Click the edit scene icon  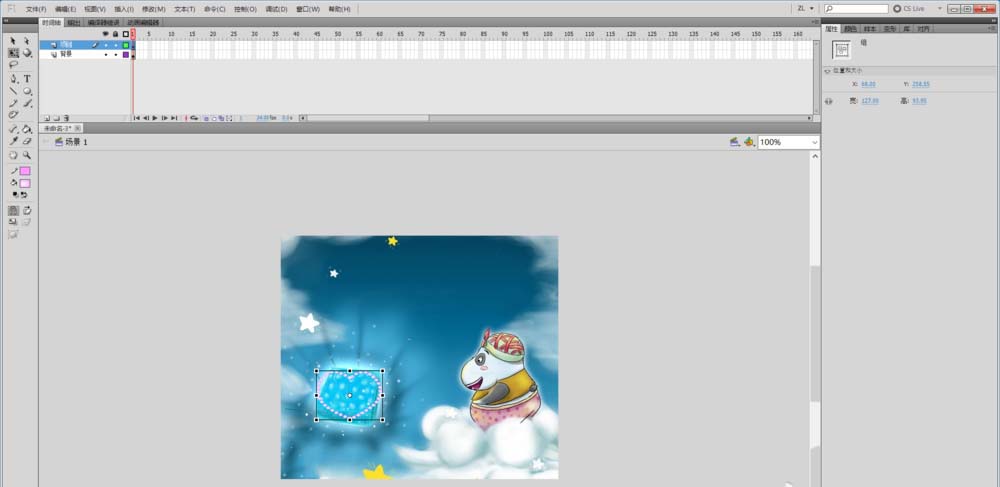735,142
